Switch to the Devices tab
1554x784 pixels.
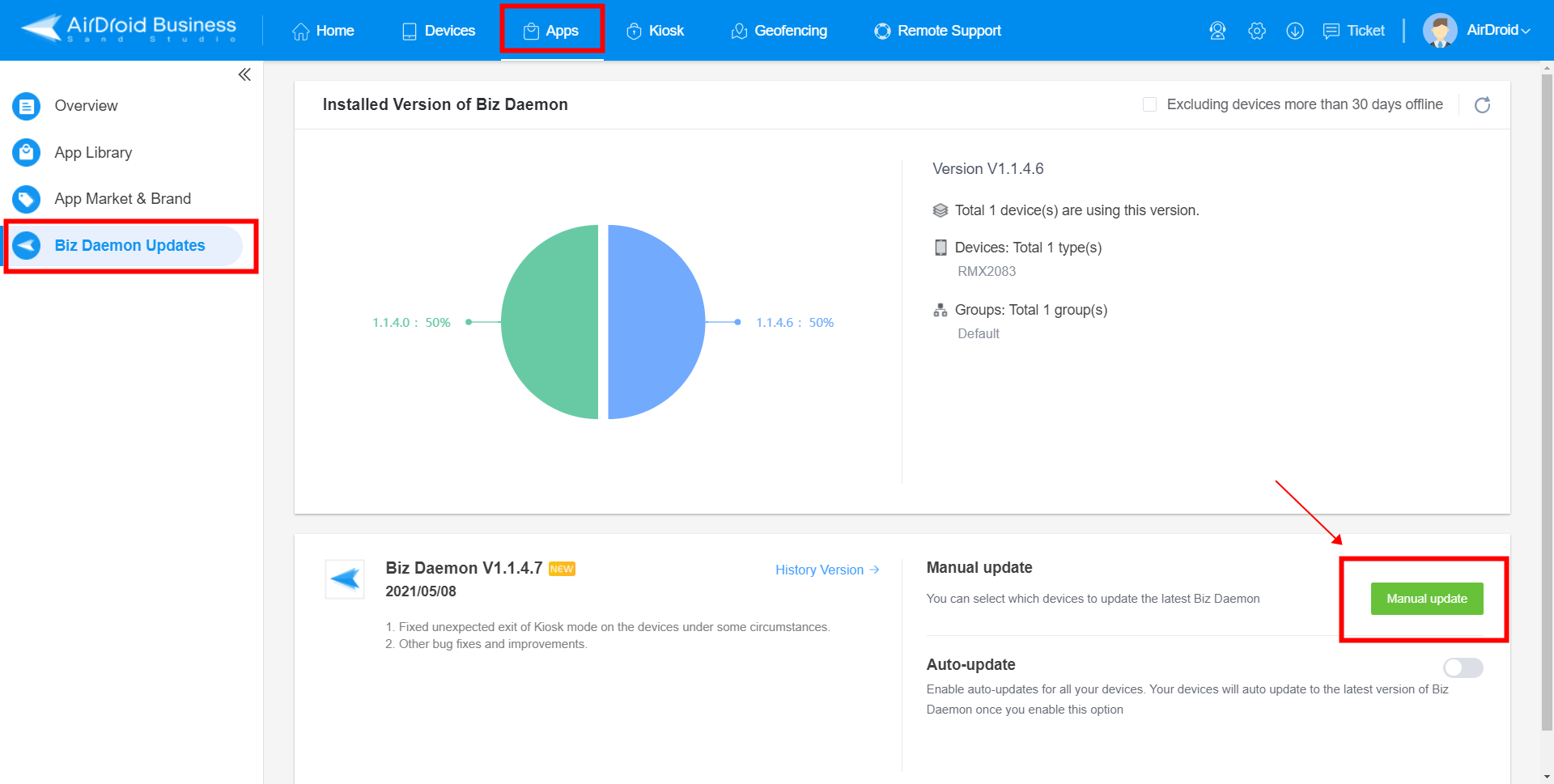point(439,31)
